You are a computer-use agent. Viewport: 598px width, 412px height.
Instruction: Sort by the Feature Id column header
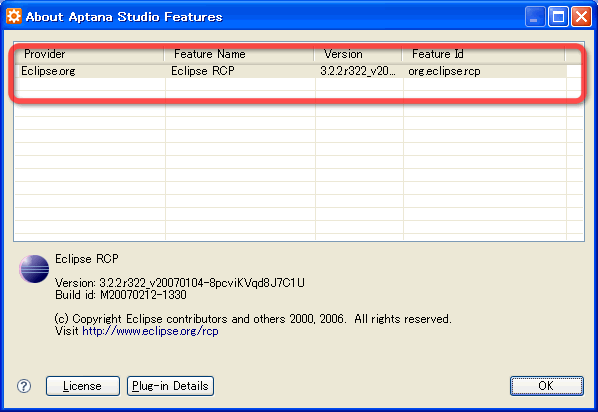[484, 54]
